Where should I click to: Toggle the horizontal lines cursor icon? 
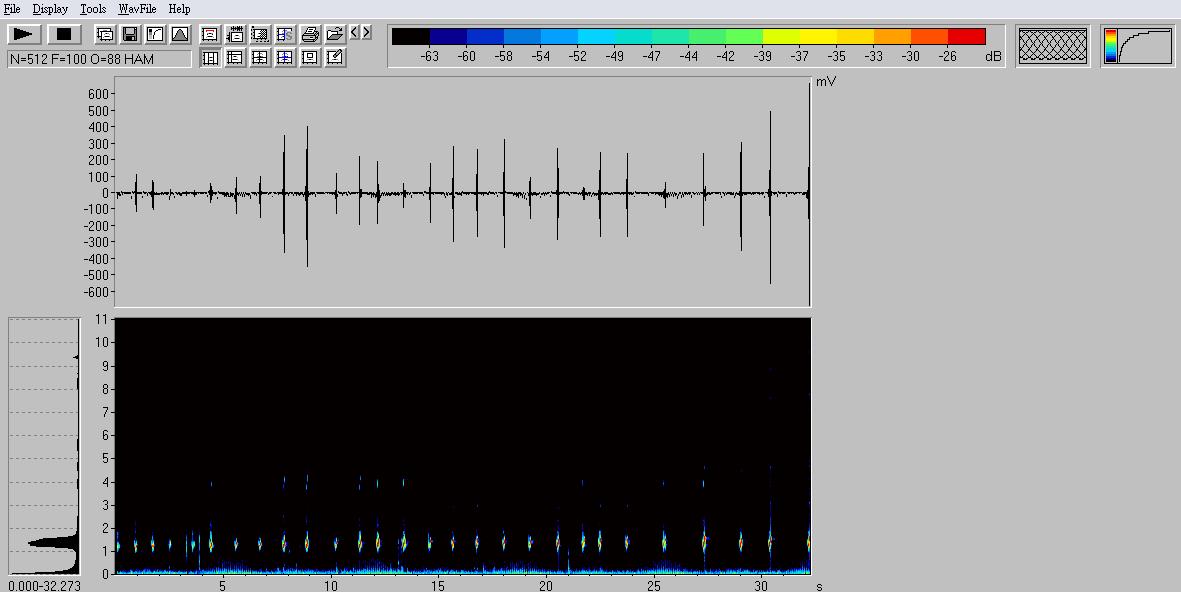(x=235, y=58)
